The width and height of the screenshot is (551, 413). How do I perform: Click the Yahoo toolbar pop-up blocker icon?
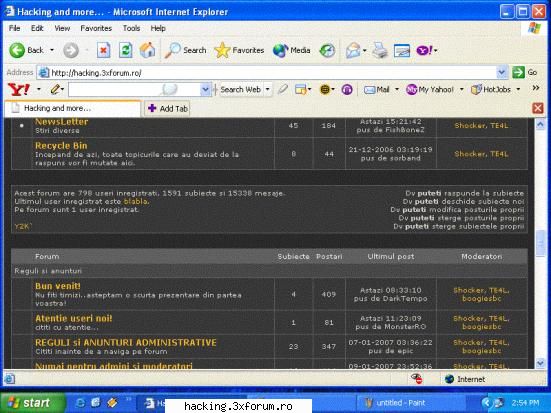point(301,90)
